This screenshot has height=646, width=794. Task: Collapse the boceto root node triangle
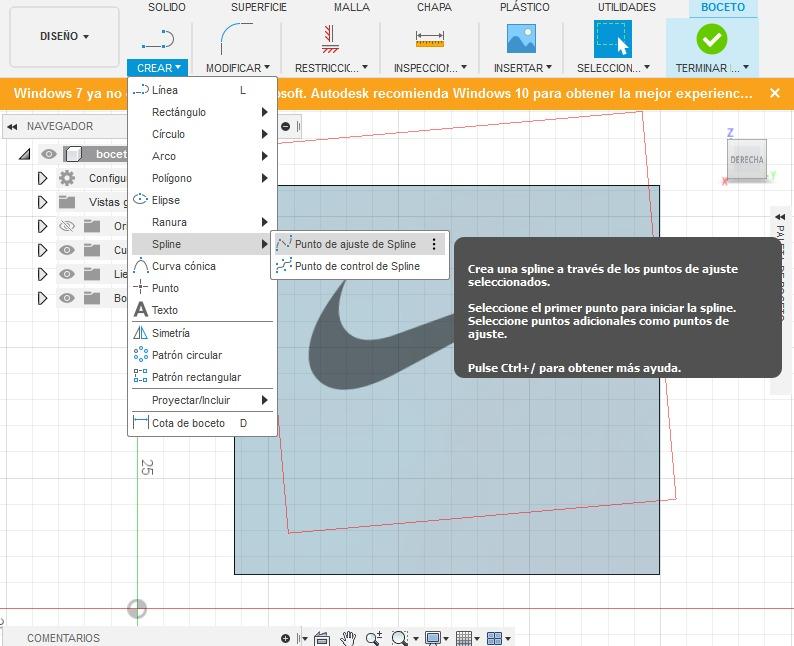tap(25, 154)
